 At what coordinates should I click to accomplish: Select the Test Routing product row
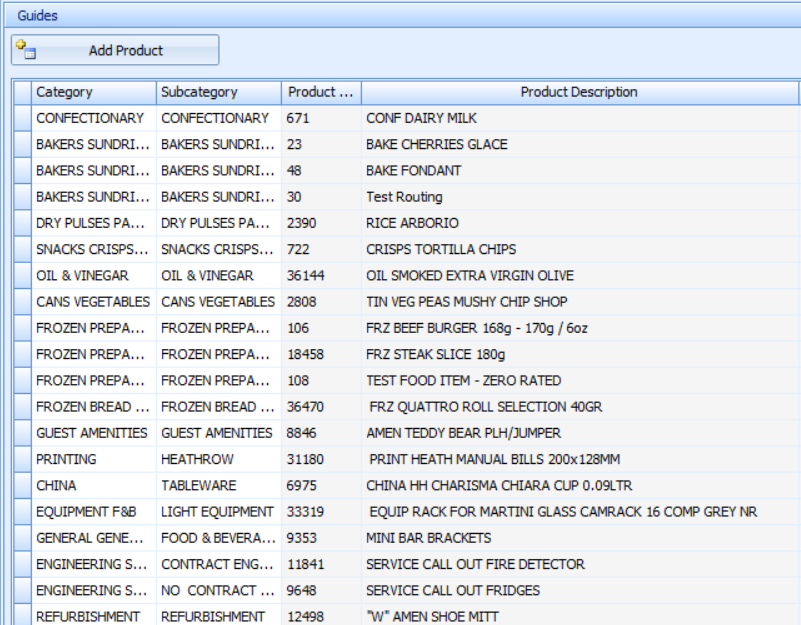404,197
